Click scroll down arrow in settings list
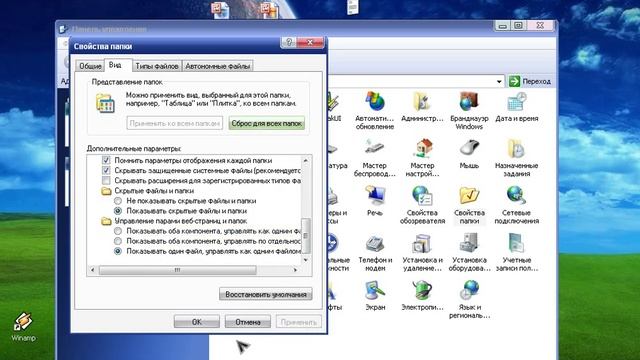This screenshot has height=360, width=640. [x=306, y=260]
